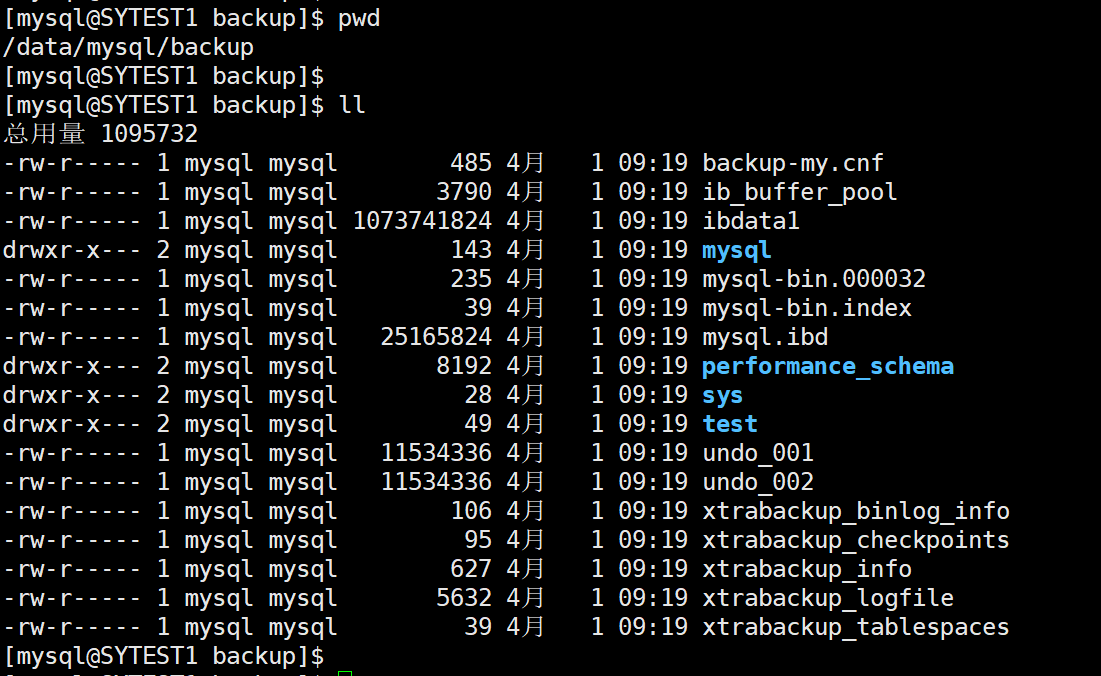Select the 09:19 time on the sys row
This screenshot has height=676, width=1101.
pyautogui.click(x=653, y=395)
